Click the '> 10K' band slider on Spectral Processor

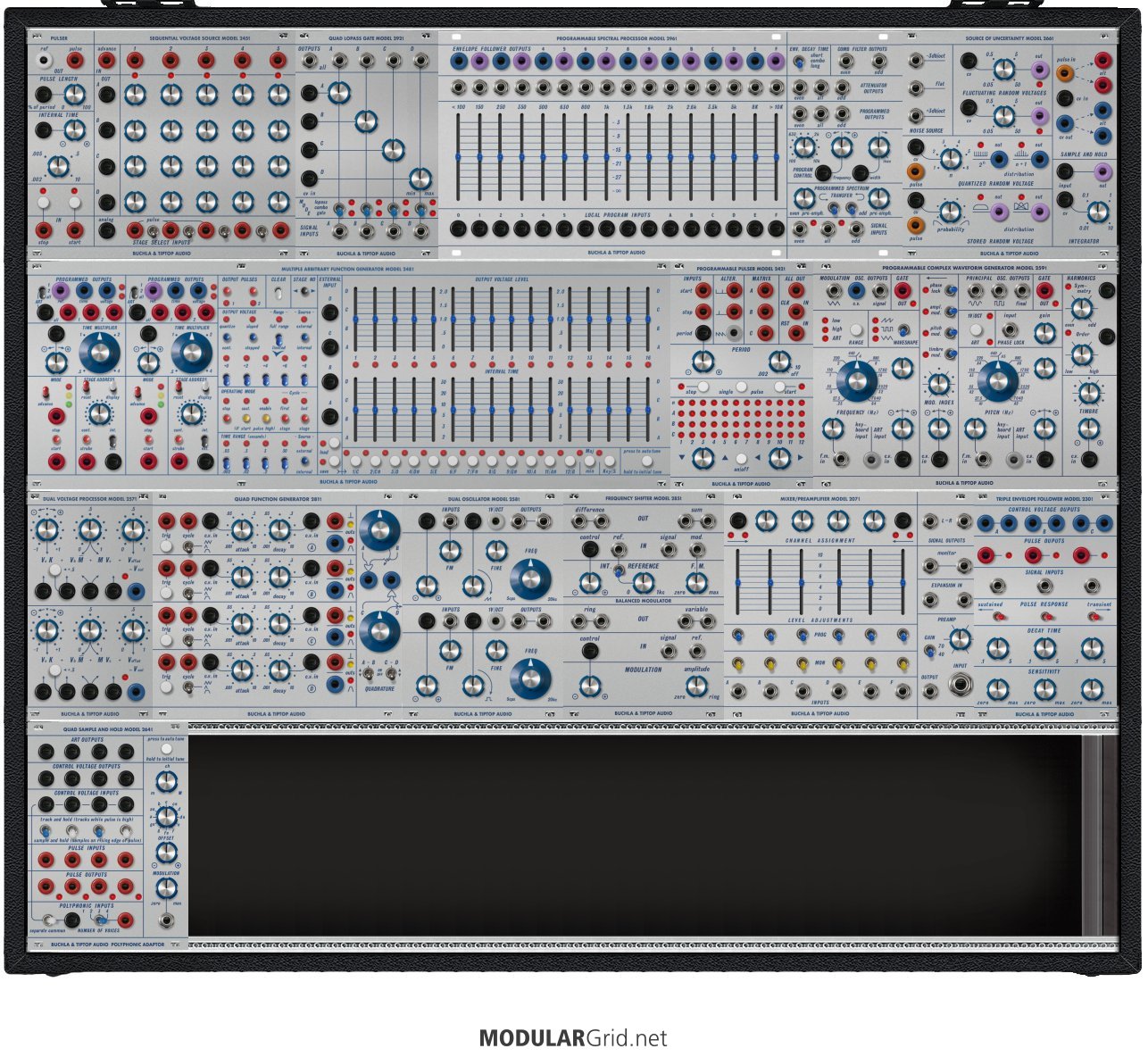pos(776,157)
